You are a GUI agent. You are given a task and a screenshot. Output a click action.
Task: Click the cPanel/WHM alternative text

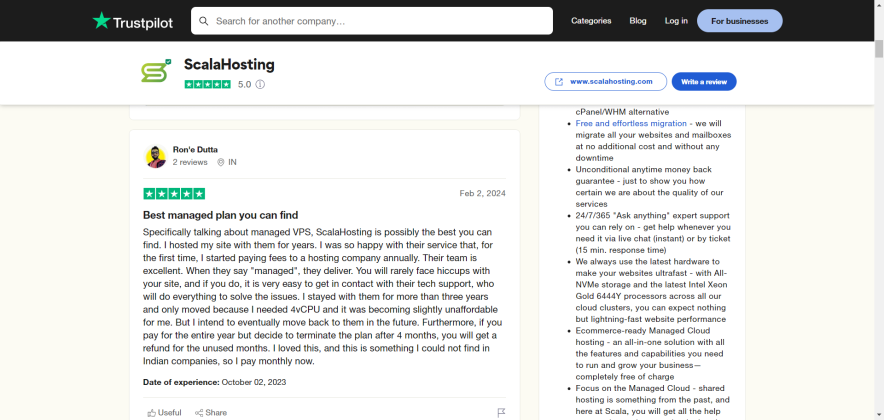point(622,112)
